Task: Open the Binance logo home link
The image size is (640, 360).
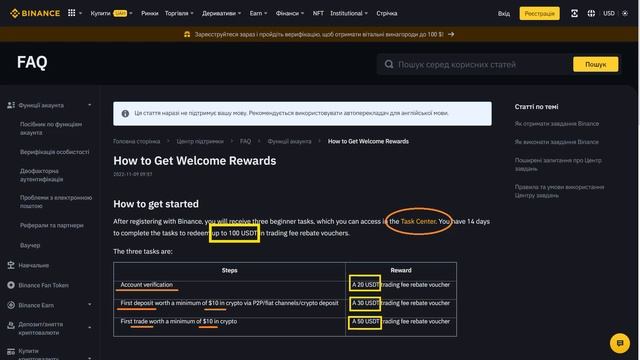Action: click(x=35, y=13)
